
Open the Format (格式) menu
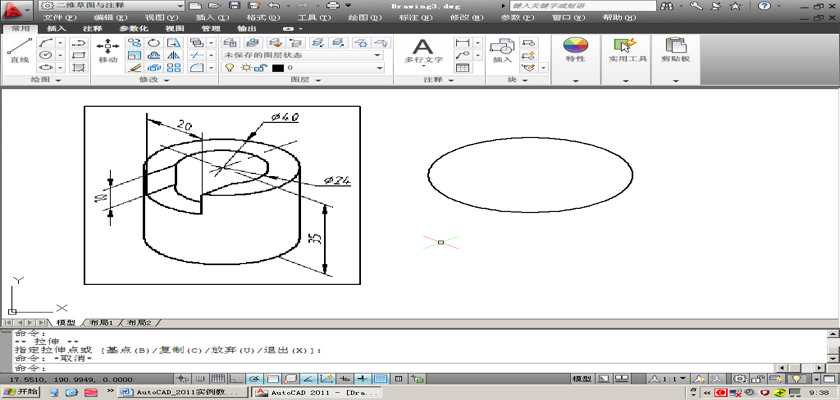259,18
